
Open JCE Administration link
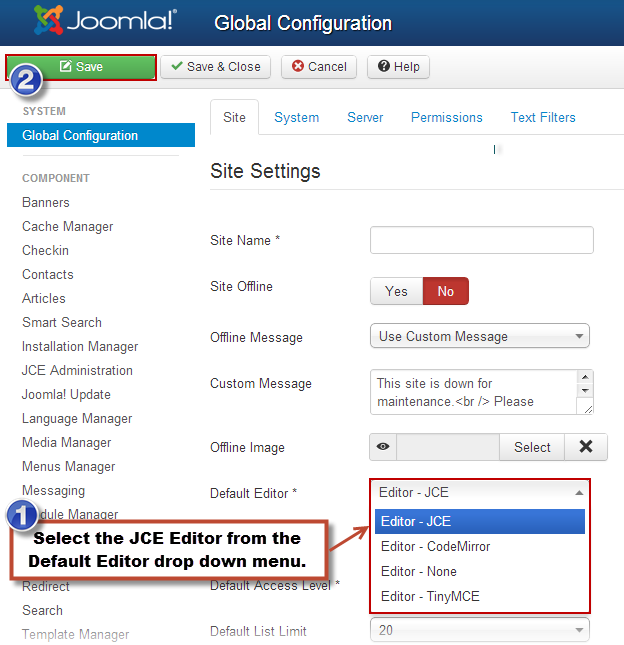click(x=77, y=370)
